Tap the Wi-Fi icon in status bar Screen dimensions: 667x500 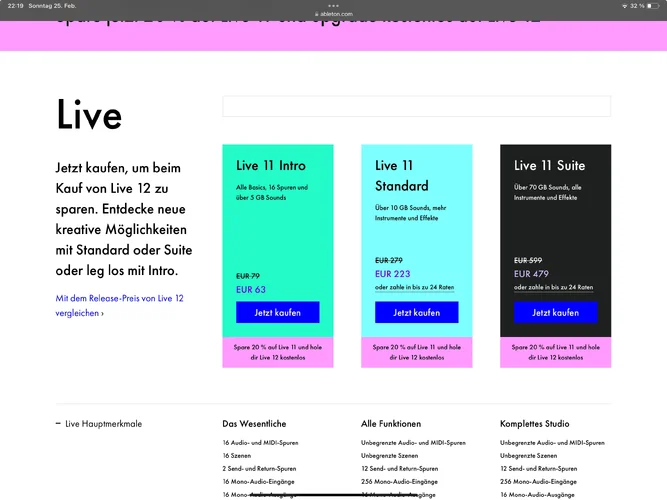pyautogui.click(x=624, y=6)
